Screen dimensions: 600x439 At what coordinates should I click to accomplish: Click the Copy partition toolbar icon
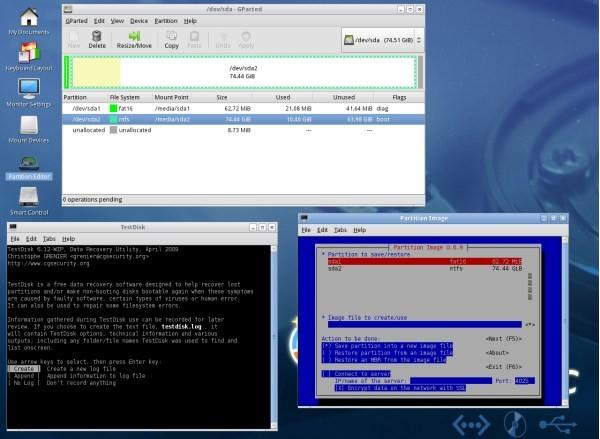coord(171,39)
